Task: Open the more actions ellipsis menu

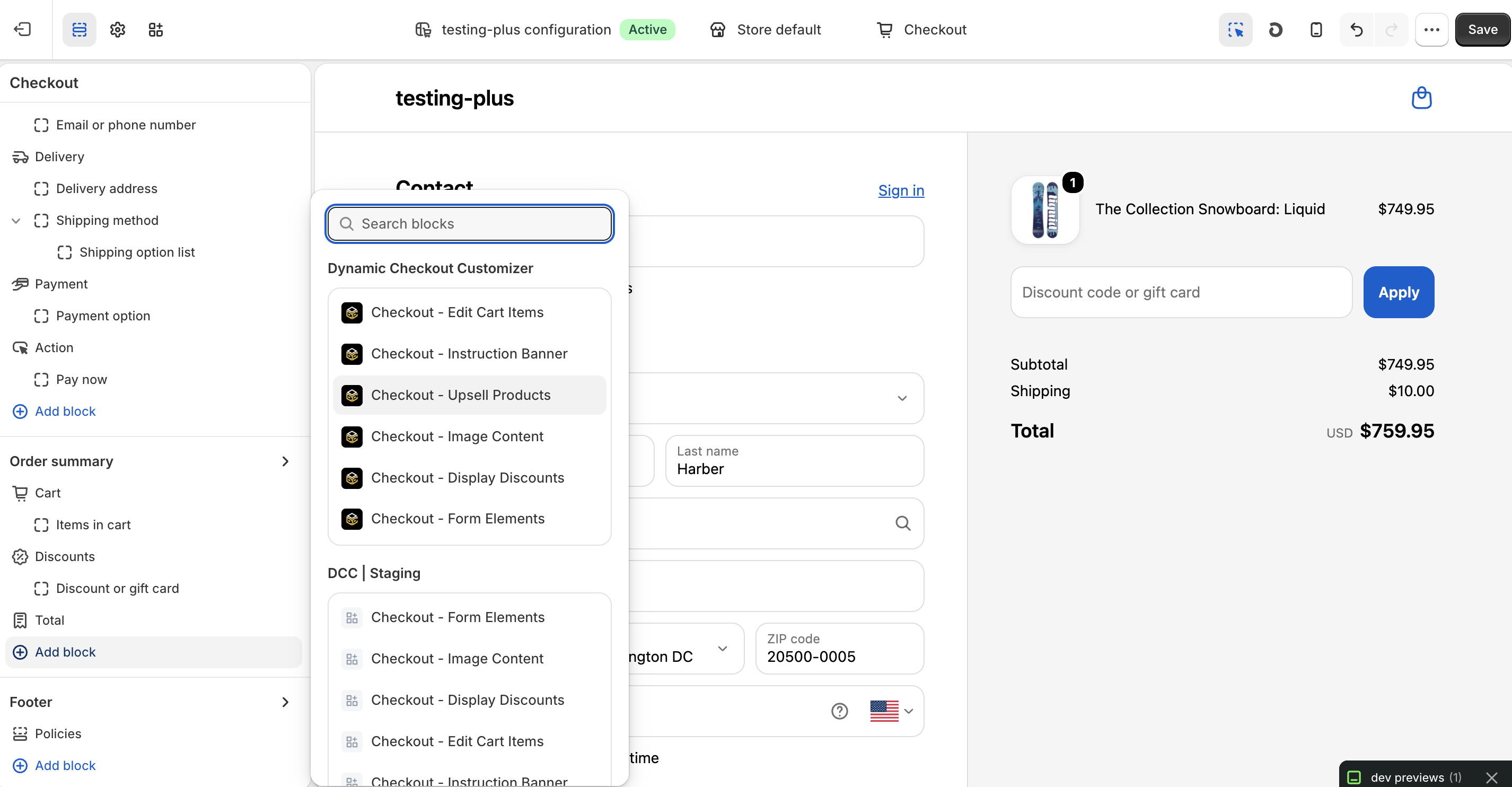Action: click(1431, 29)
